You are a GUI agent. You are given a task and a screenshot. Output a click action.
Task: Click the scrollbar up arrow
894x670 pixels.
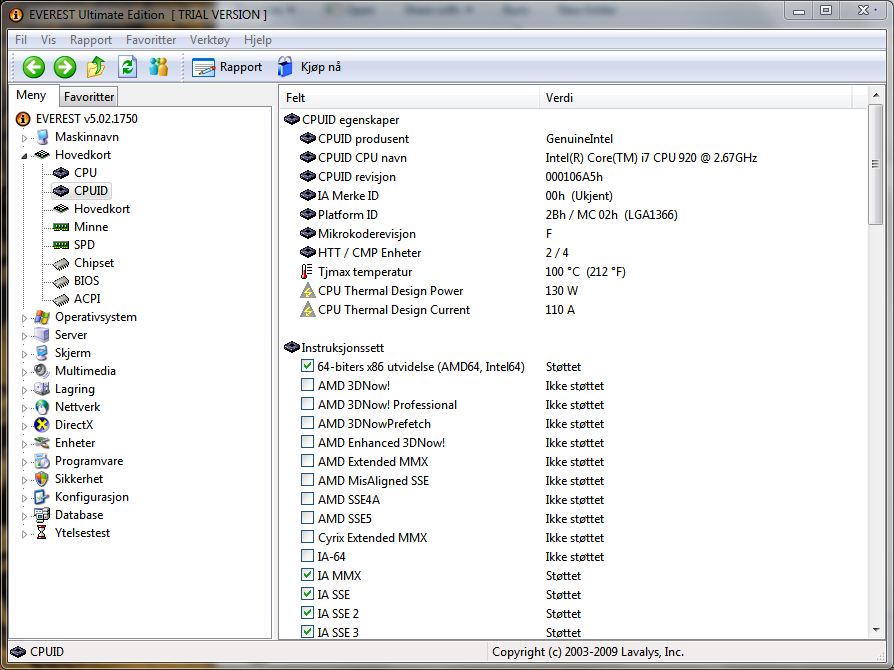tap(876, 95)
